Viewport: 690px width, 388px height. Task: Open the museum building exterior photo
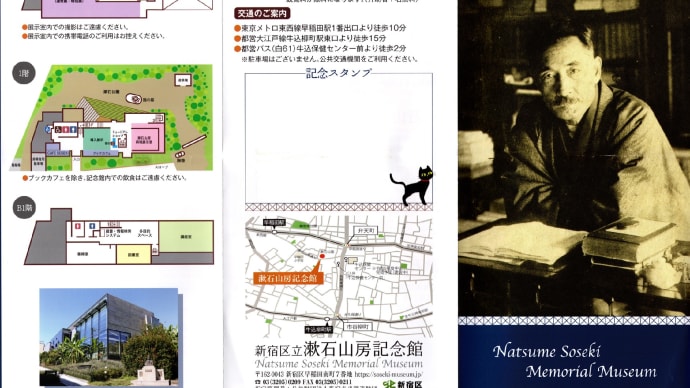[x=109, y=337]
